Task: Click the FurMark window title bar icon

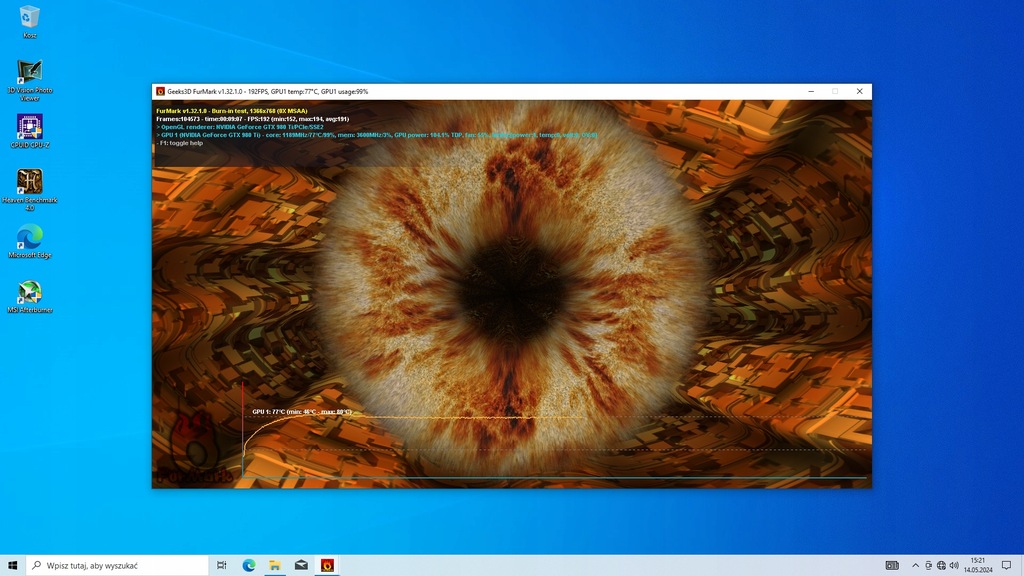Action: 160,91
